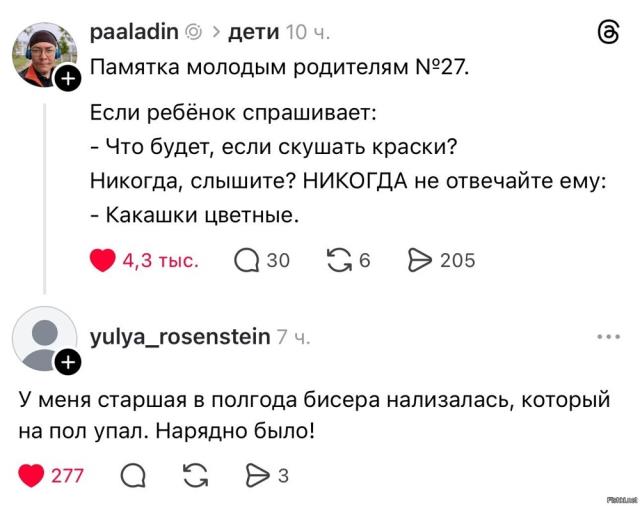The image size is (640, 506).
Task: Like yulya_rosenstein's reply
Action: 32,474
